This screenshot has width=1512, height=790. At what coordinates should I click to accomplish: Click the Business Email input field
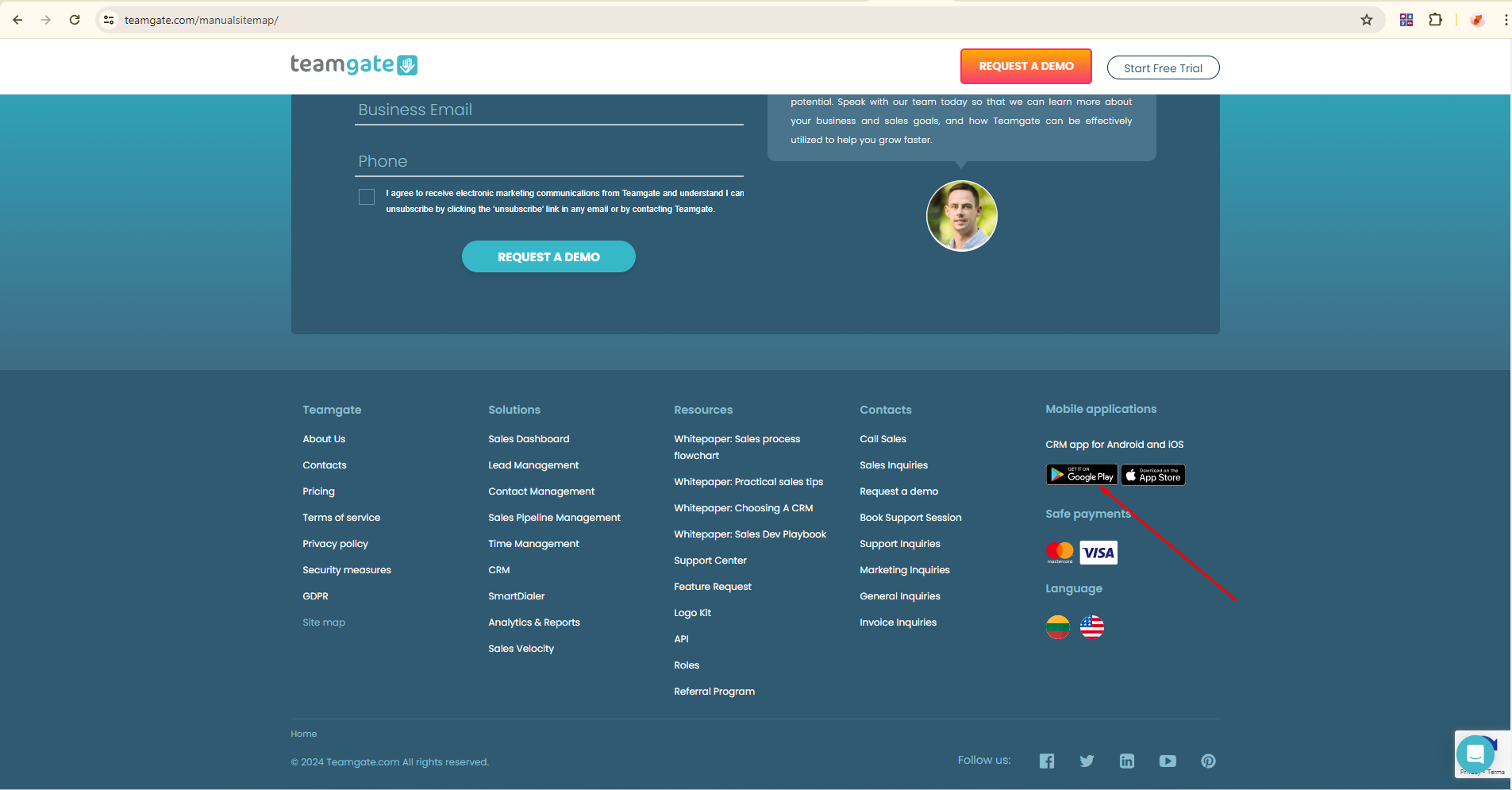coord(549,110)
